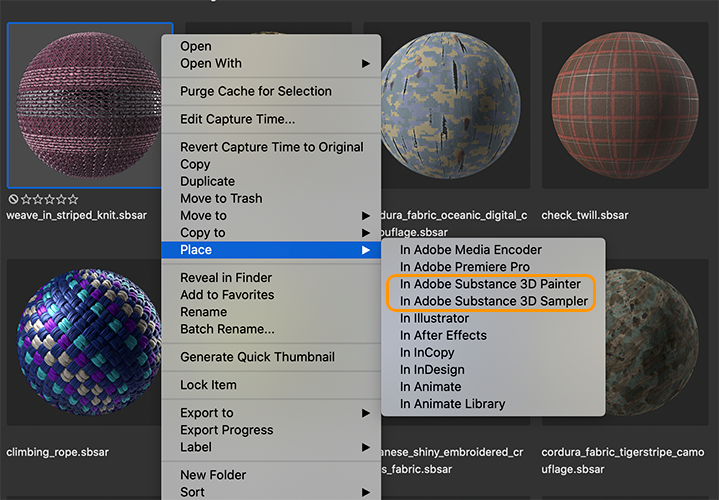This screenshot has height=500, width=719.
Task: Place In Adobe Media Encoder
Action: (x=493, y=250)
